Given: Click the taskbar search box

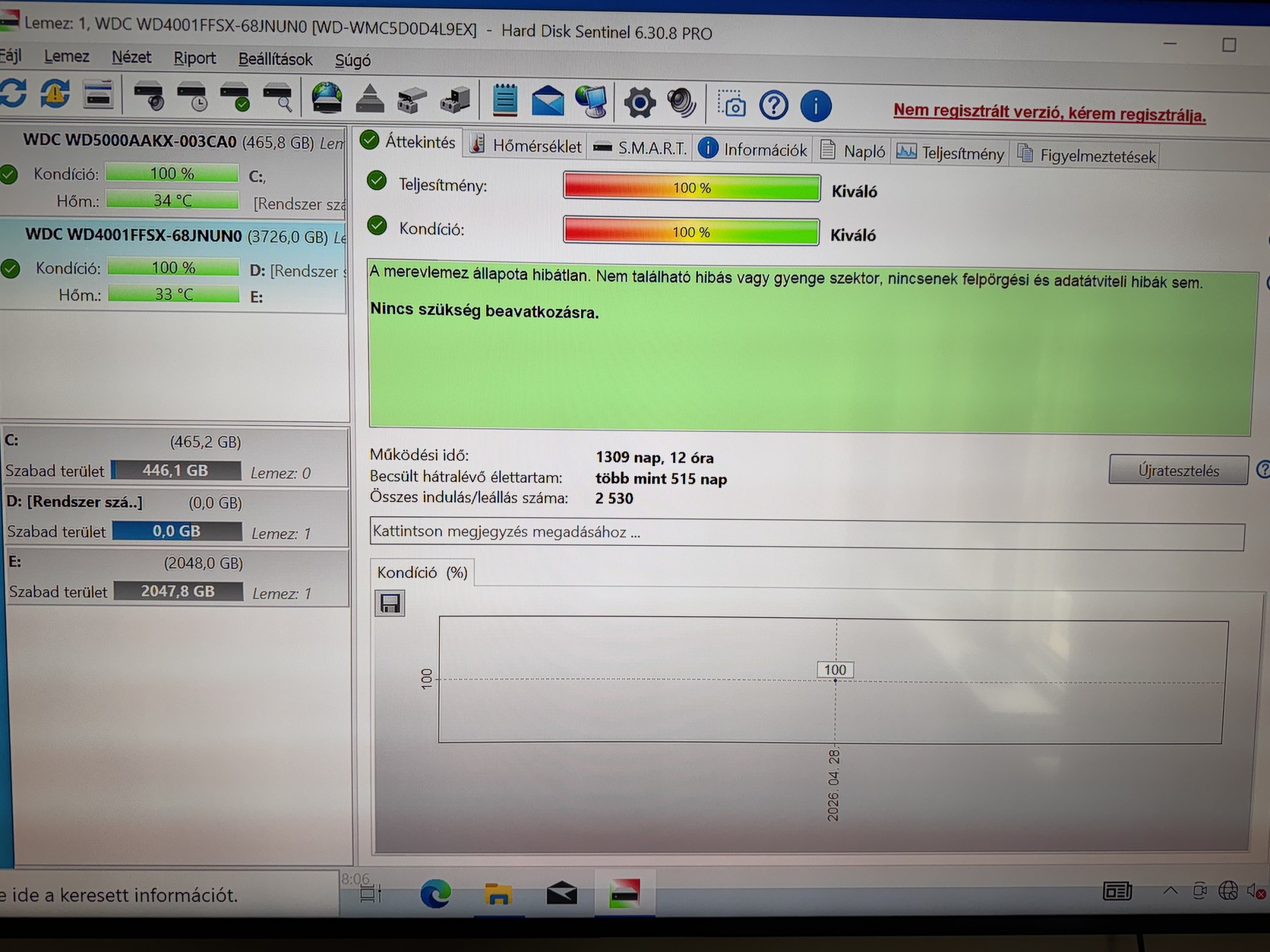Looking at the screenshot, I should click(x=169, y=894).
